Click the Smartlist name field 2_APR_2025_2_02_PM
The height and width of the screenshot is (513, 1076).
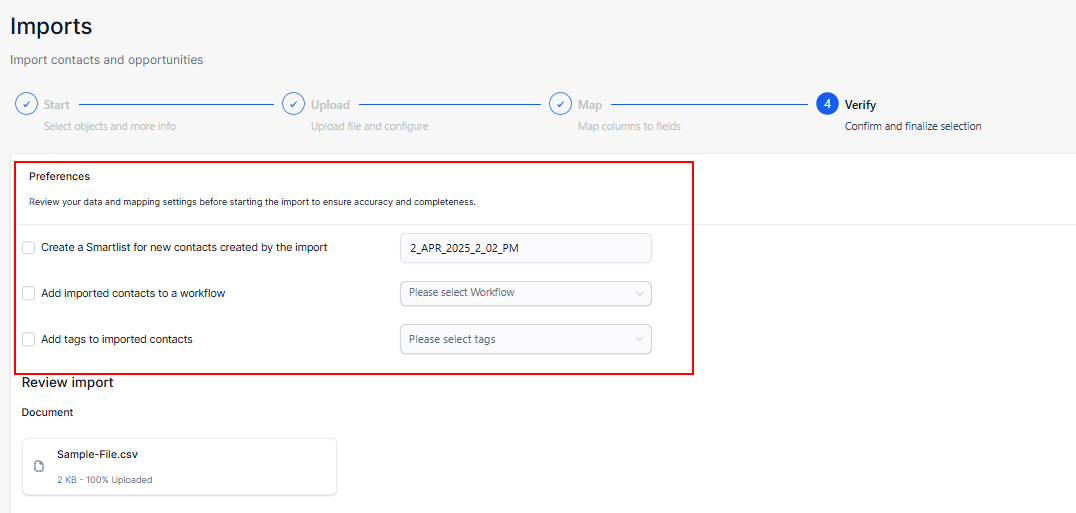(526, 248)
